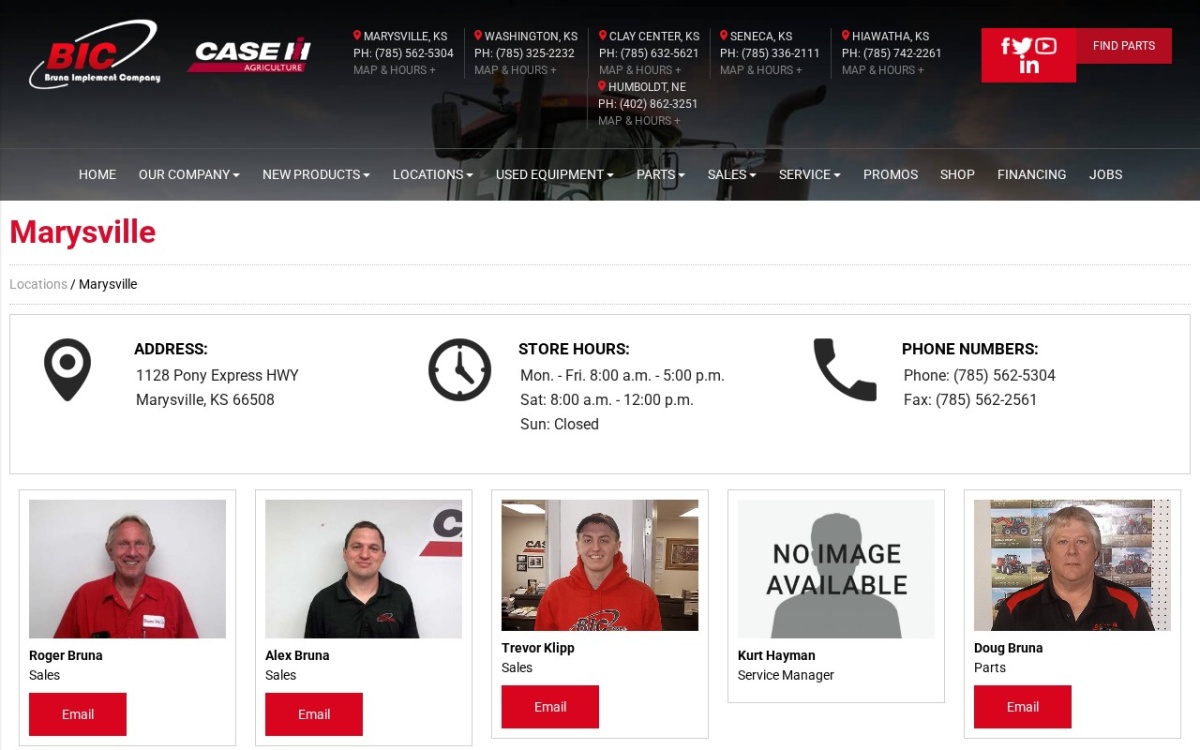Go to the Home page
The width and height of the screenshot is (1200, 750).
[x=97, y=174]
